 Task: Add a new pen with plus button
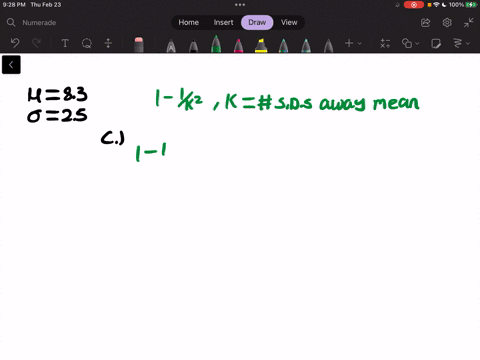pyautogui.click(x=349, y=43)
